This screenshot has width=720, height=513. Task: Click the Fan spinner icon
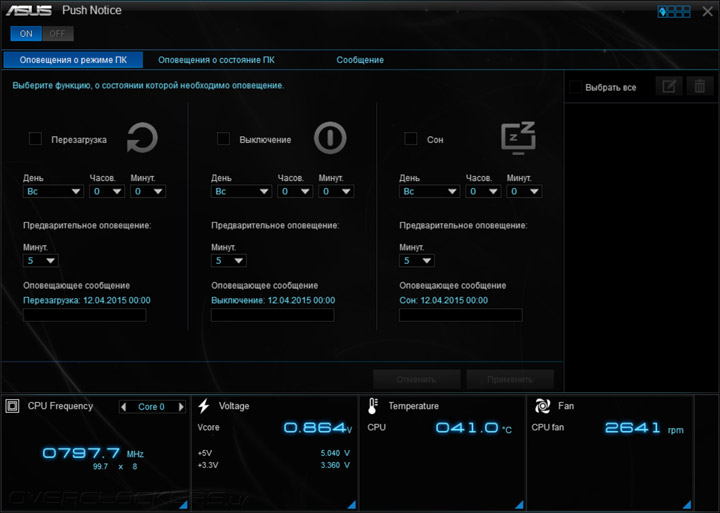(542, 406)
